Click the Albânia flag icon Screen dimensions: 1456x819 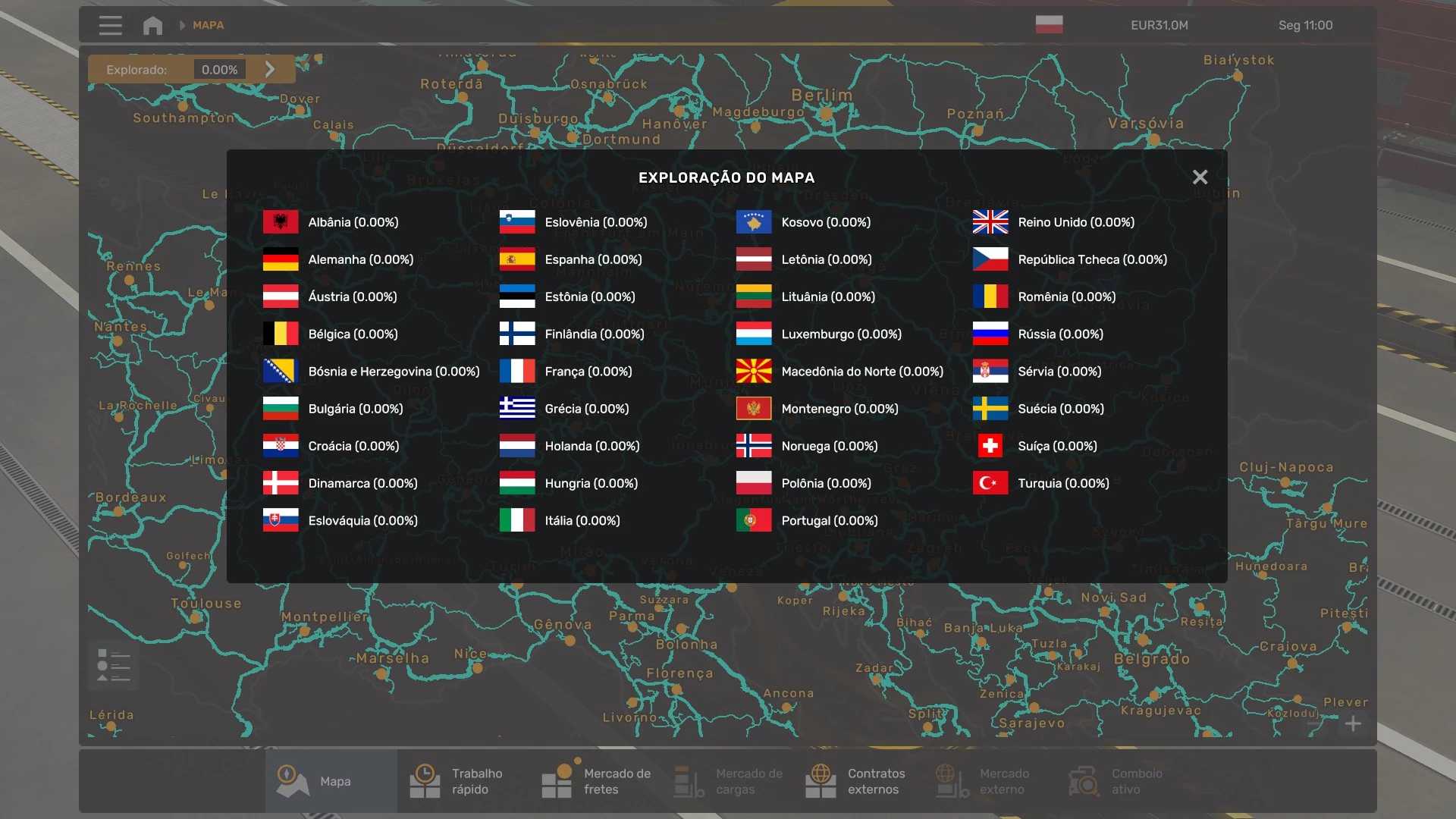pos(281,222)
